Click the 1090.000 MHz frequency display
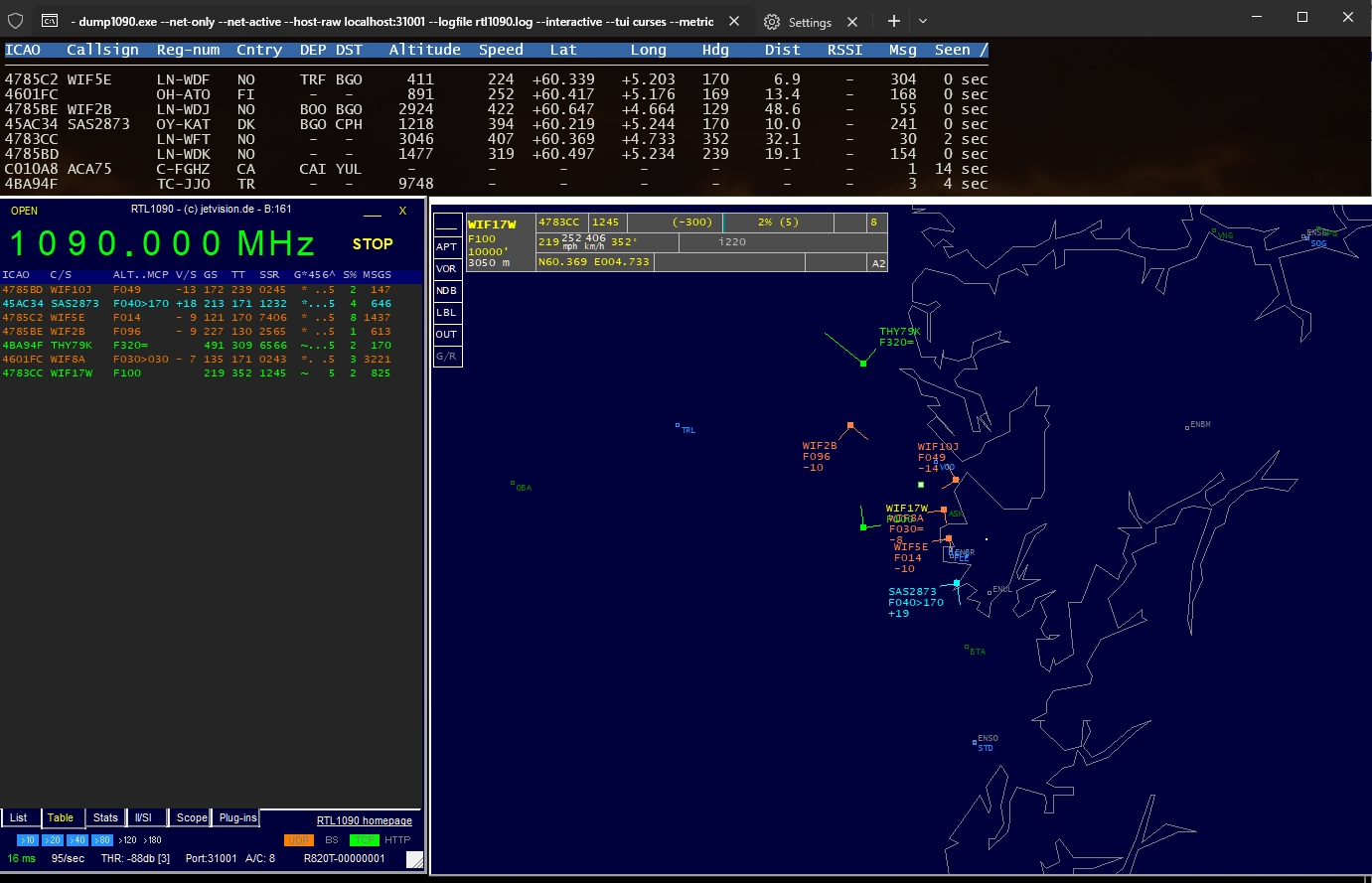The width and height of the screenshot is (1372, 883). click(162, 244)
